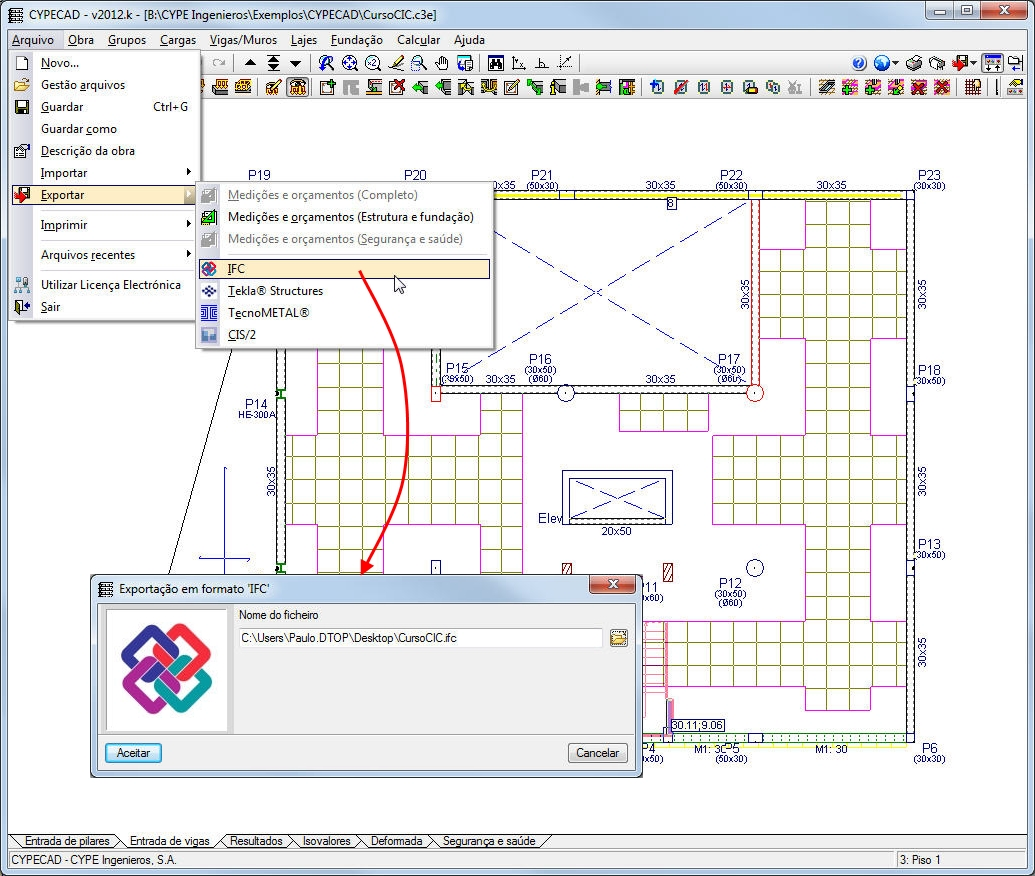Click the edit beam pencil-on-square icon
The width and height of the screenshot is (1035, 876).
point(512,86)
